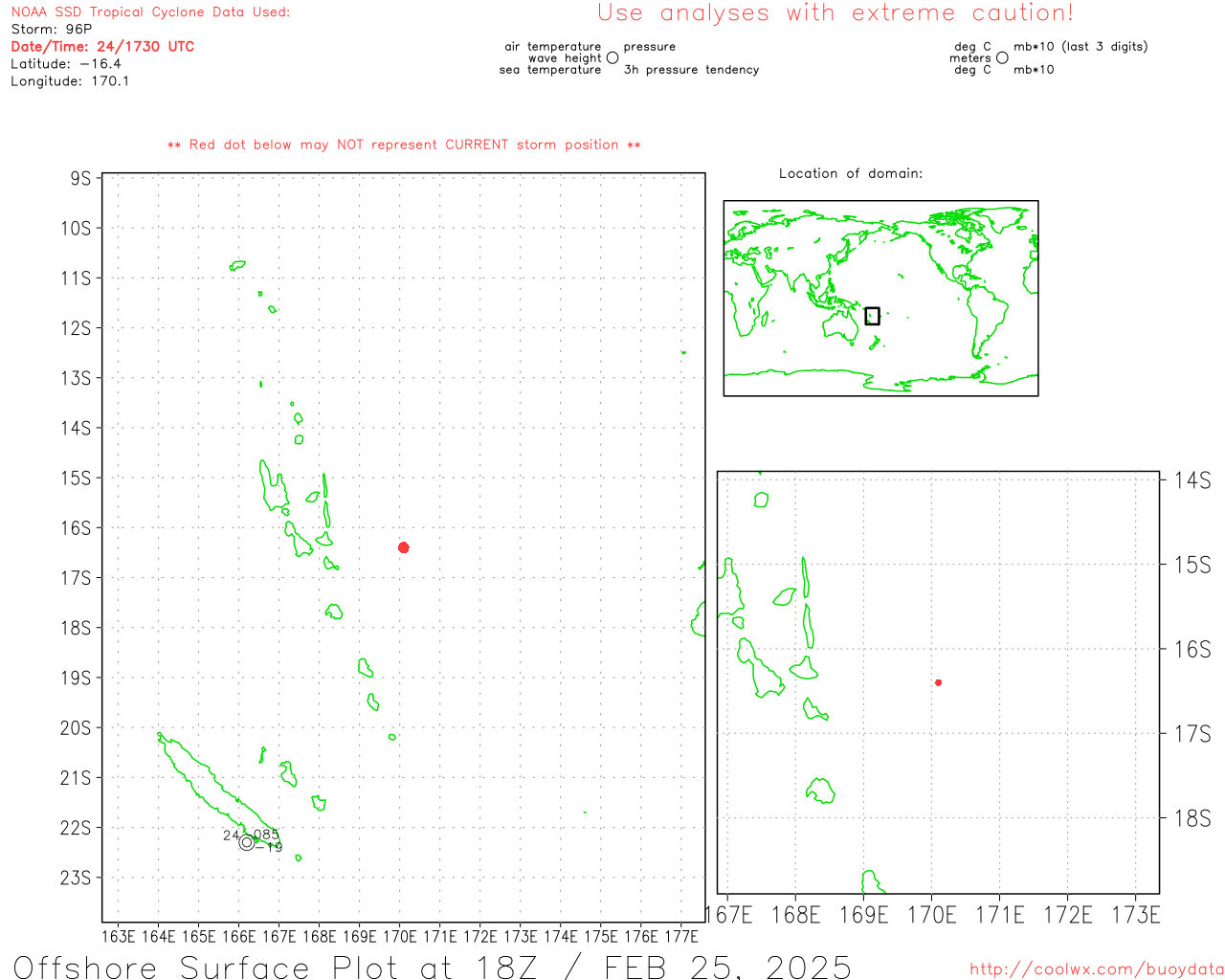Click the legend circle next to meters
Image resolution: width=1225 pixels, height=980 pixels.
1002,58
